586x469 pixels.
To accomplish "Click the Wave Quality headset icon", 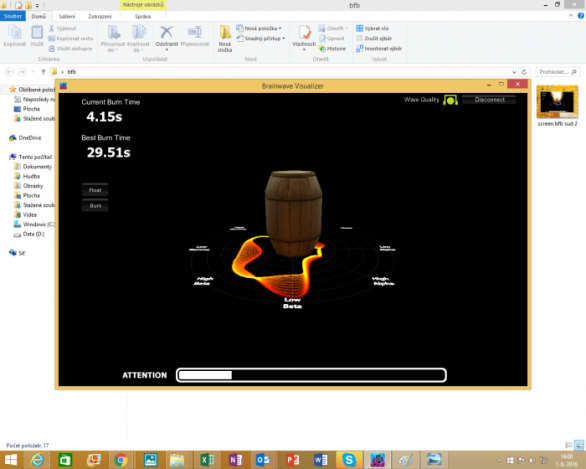I will (x=450, y=100).
